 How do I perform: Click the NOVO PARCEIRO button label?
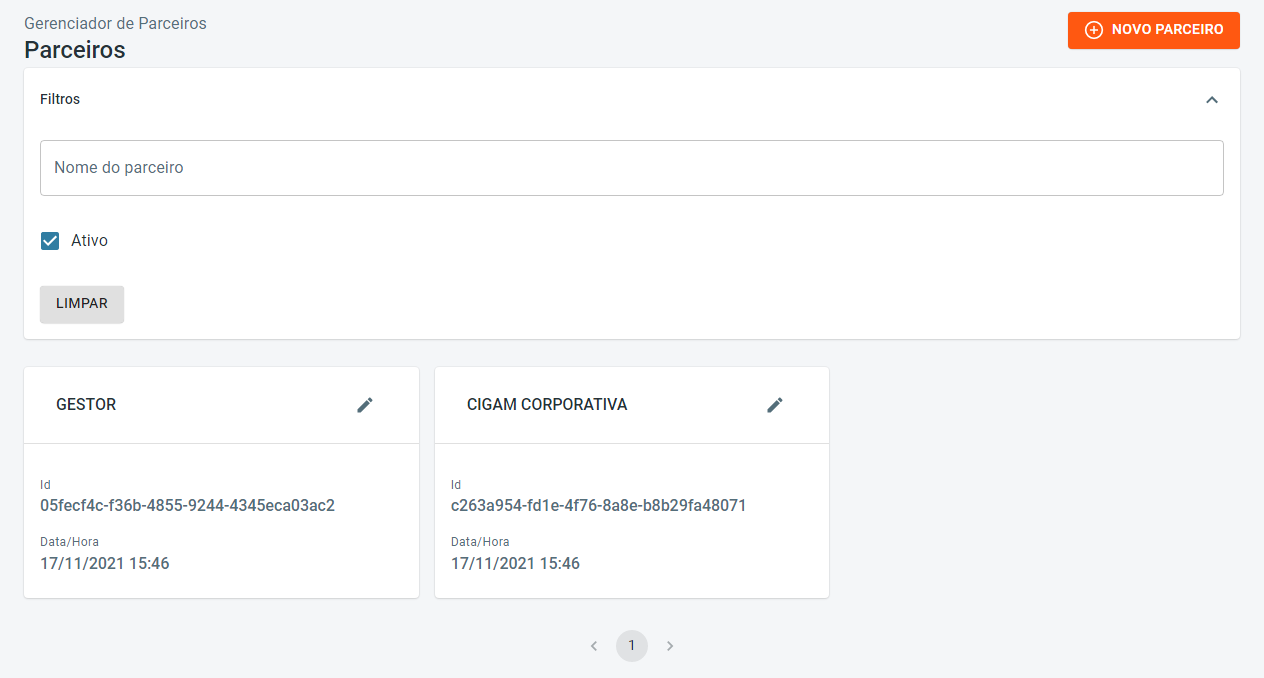[1167, 30]
